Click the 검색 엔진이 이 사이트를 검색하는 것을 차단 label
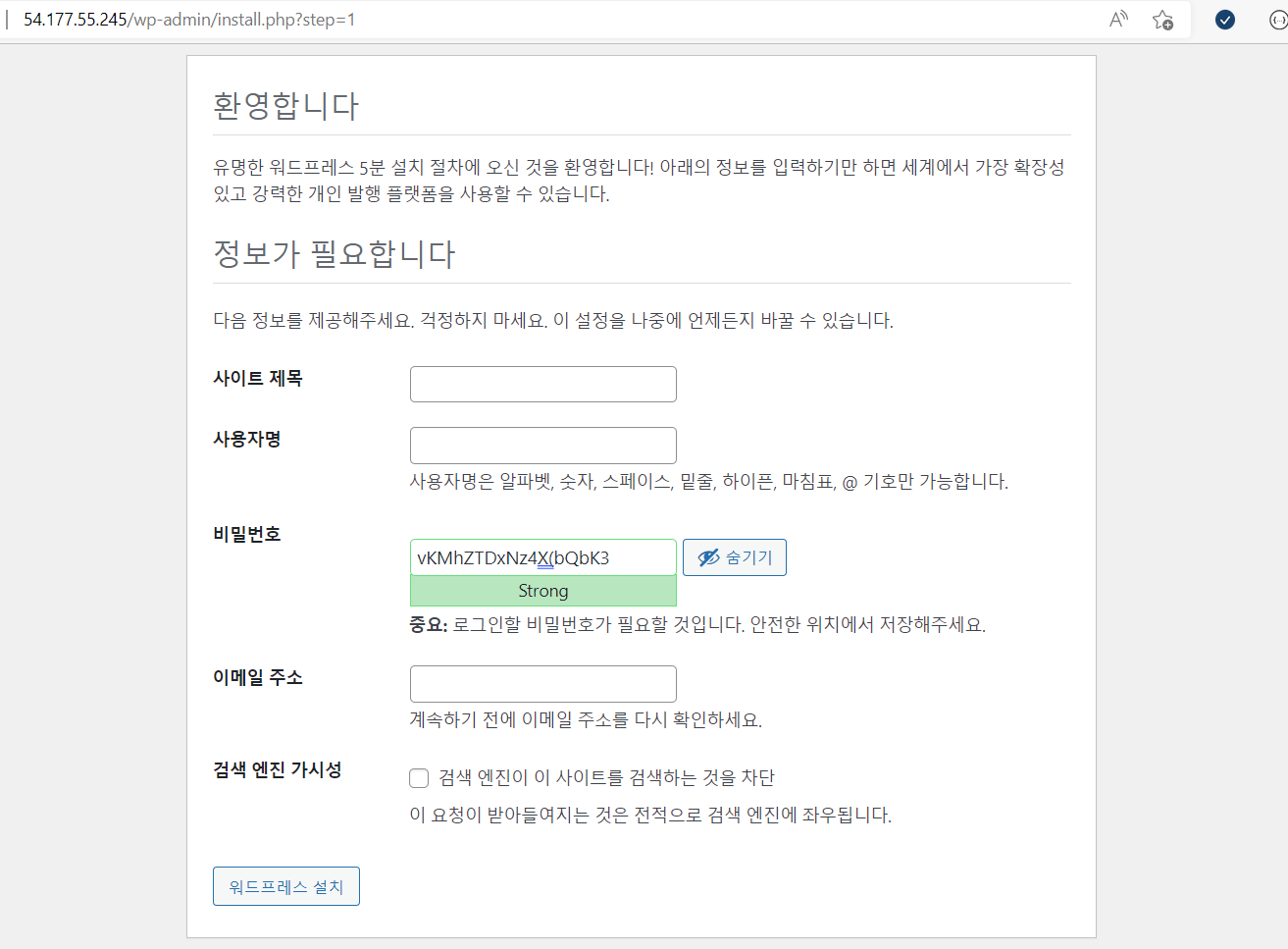Image resolution: width=1288 pixels, height=949 pixels. pyautogui.click(x=606, y=777)
